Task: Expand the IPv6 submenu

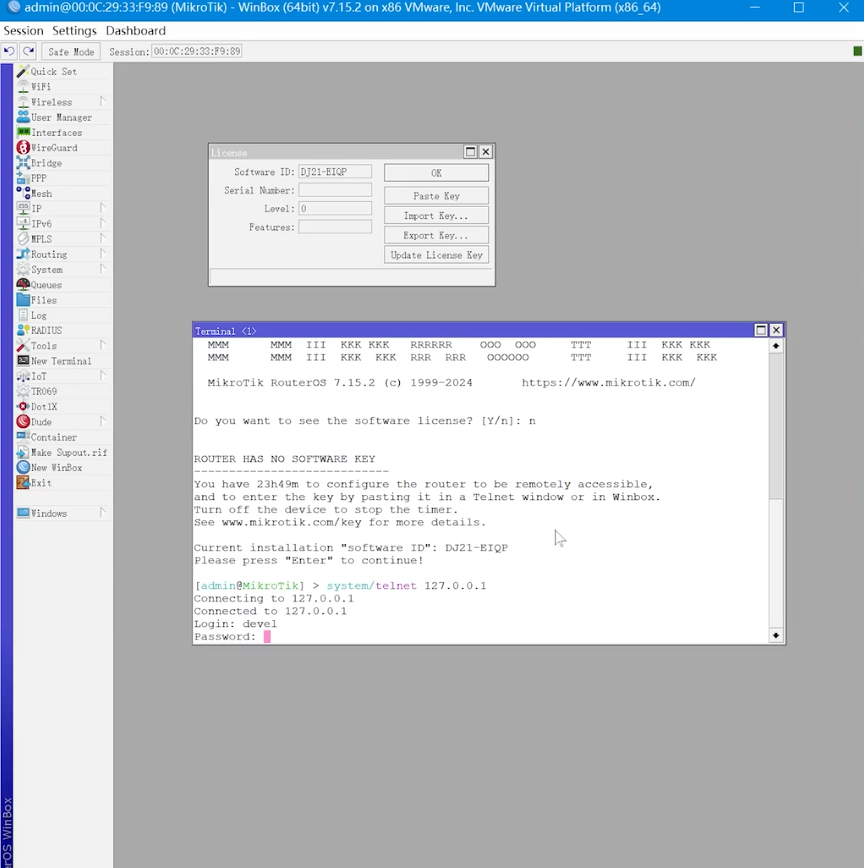Action: (x=103, y=223)
